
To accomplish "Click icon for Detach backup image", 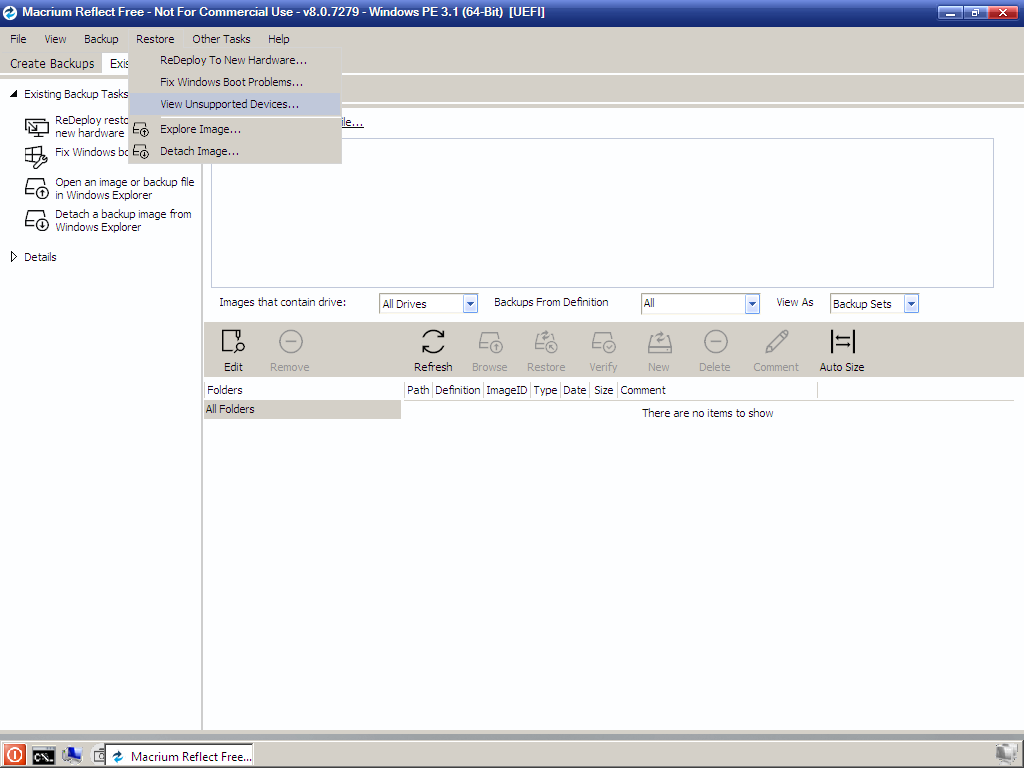I will click(x=37, y=220).
